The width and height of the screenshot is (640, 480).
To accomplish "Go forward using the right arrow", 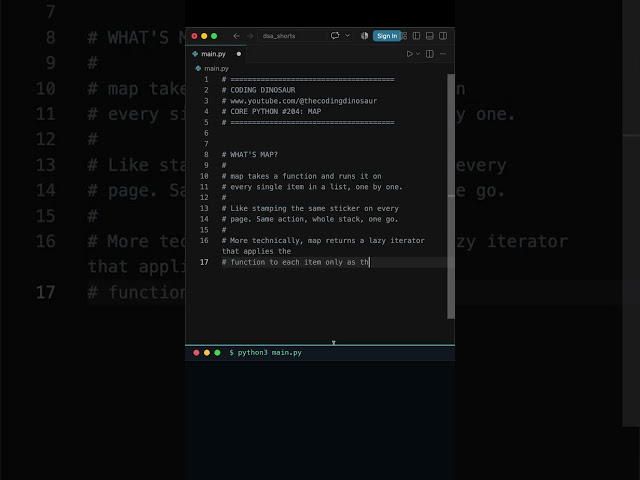I will point(250,36).
